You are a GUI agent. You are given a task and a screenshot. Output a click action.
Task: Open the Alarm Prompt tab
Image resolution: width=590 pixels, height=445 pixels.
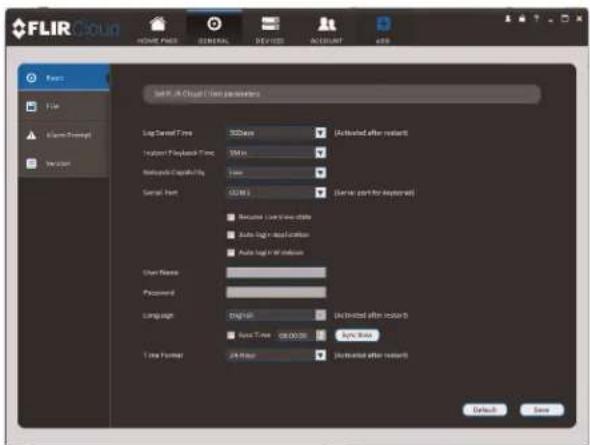(64, 135)
